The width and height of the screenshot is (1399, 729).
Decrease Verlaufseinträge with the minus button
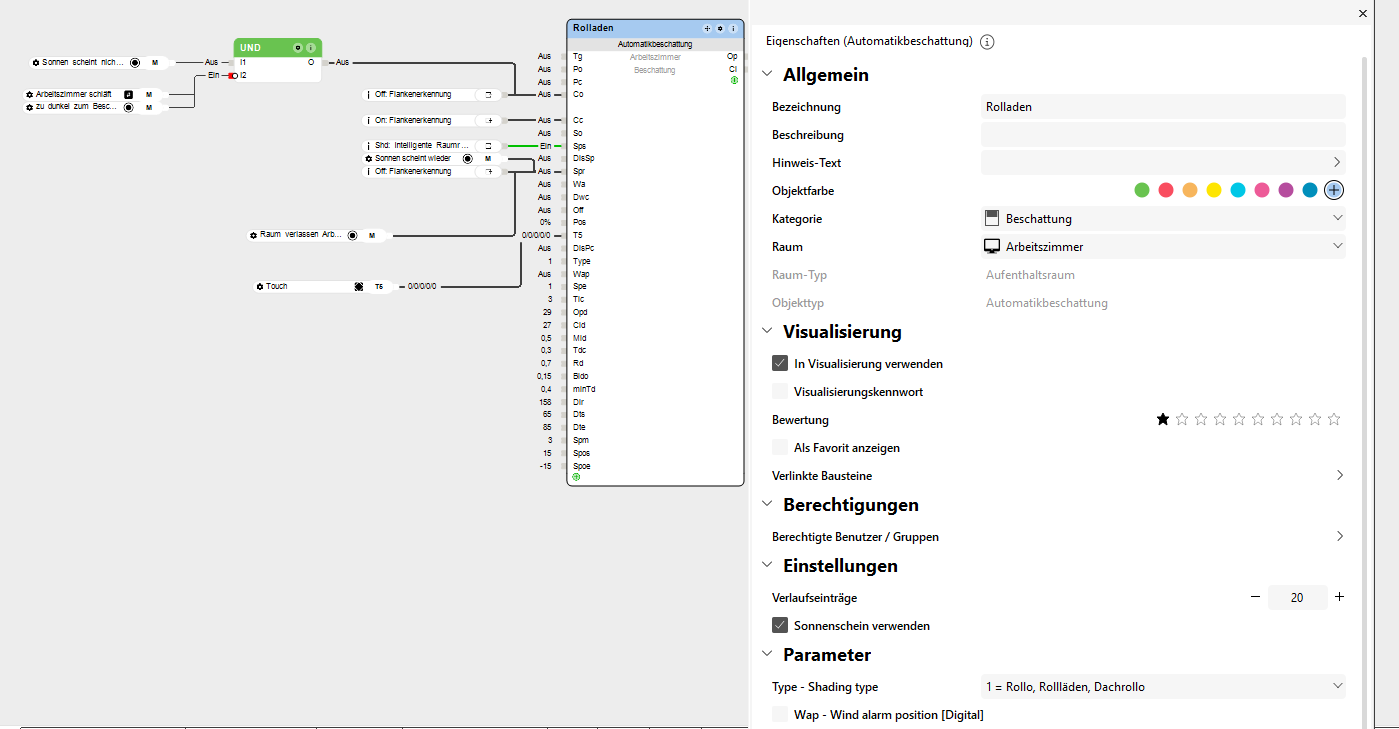pos(1256,597)
